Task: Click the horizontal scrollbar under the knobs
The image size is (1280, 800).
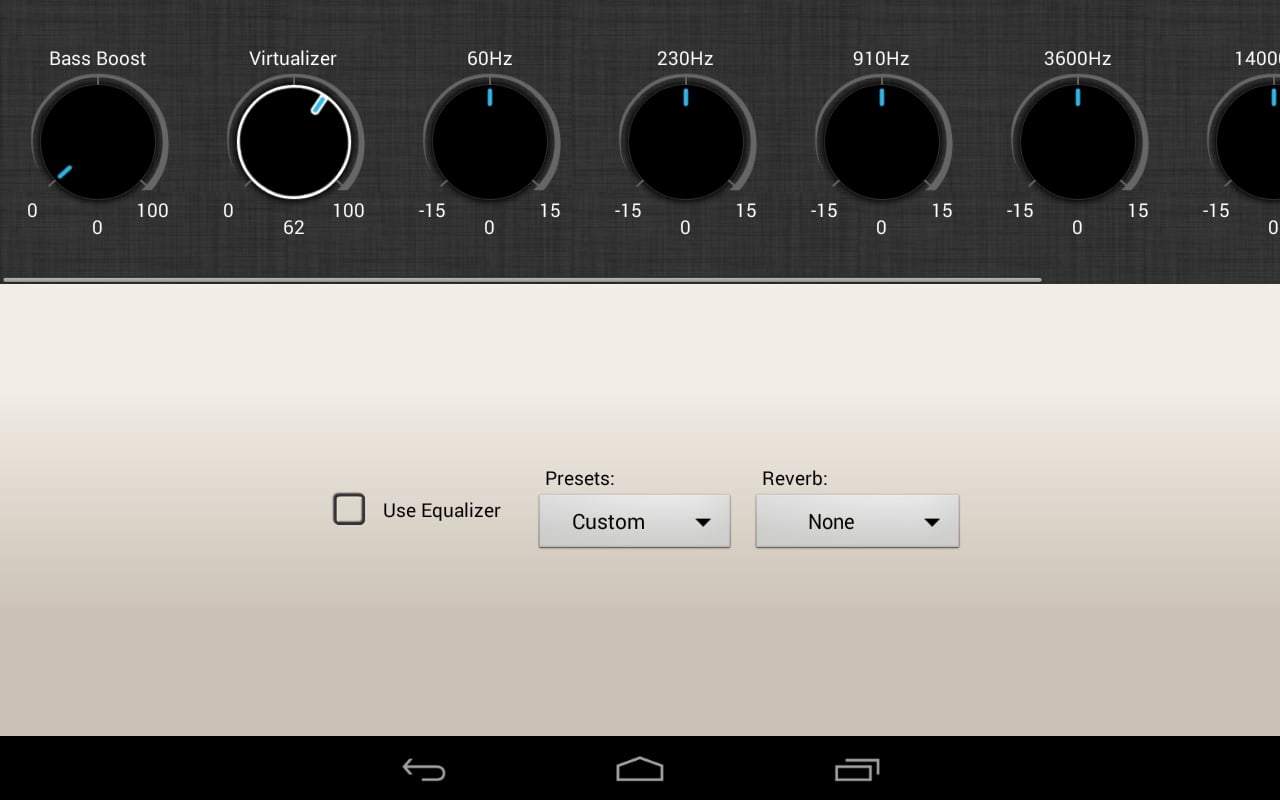Action: point(522,280)
